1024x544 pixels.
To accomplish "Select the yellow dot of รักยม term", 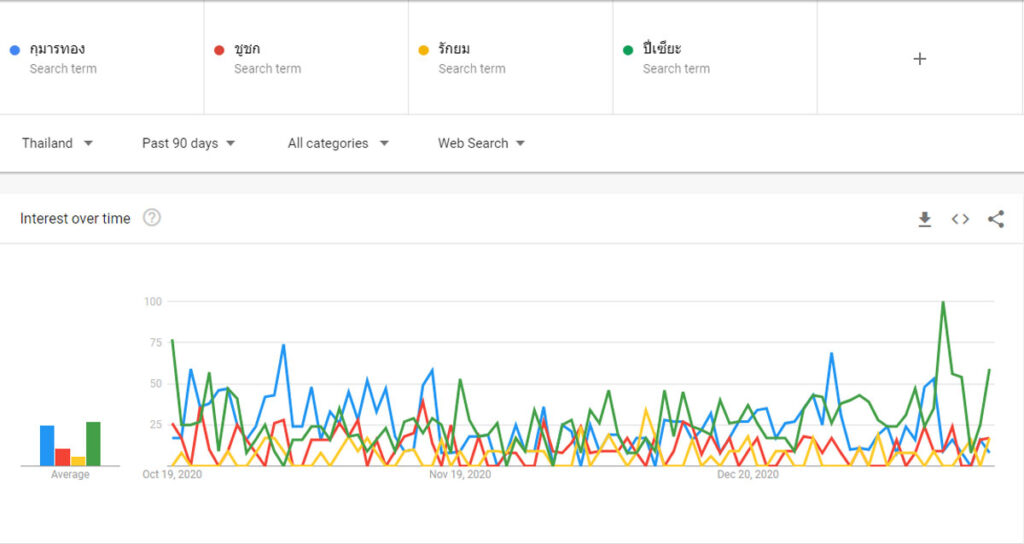I will [x=423, y=50].
